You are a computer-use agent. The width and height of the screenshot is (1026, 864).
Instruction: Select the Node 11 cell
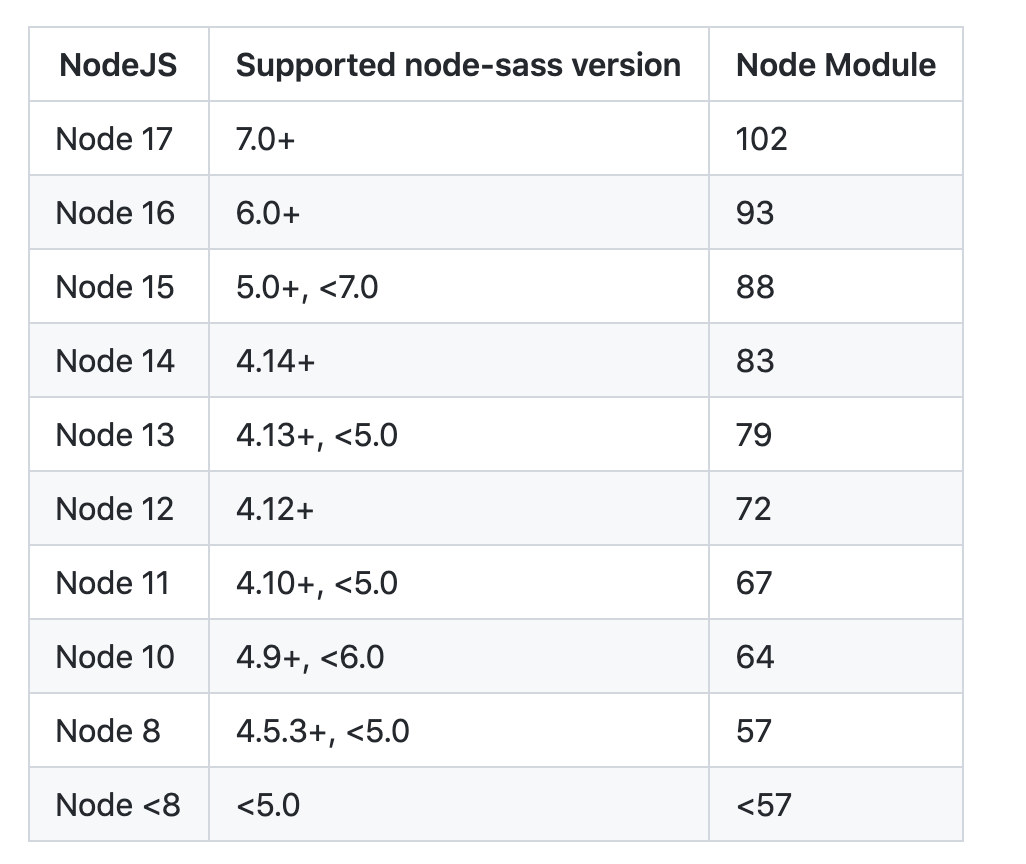tap(113, 583)
